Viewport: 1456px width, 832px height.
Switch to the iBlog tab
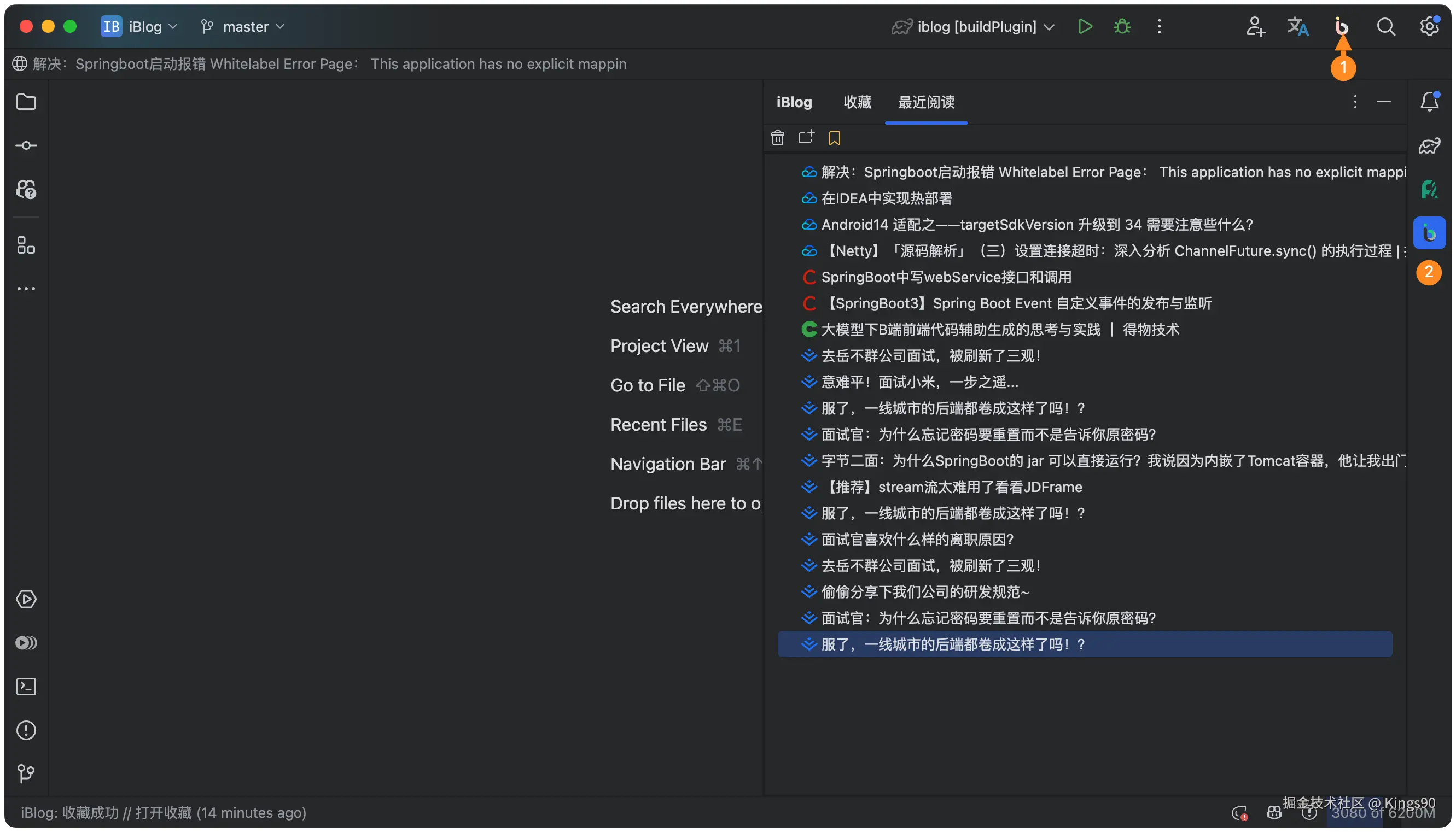pos(794,102)
